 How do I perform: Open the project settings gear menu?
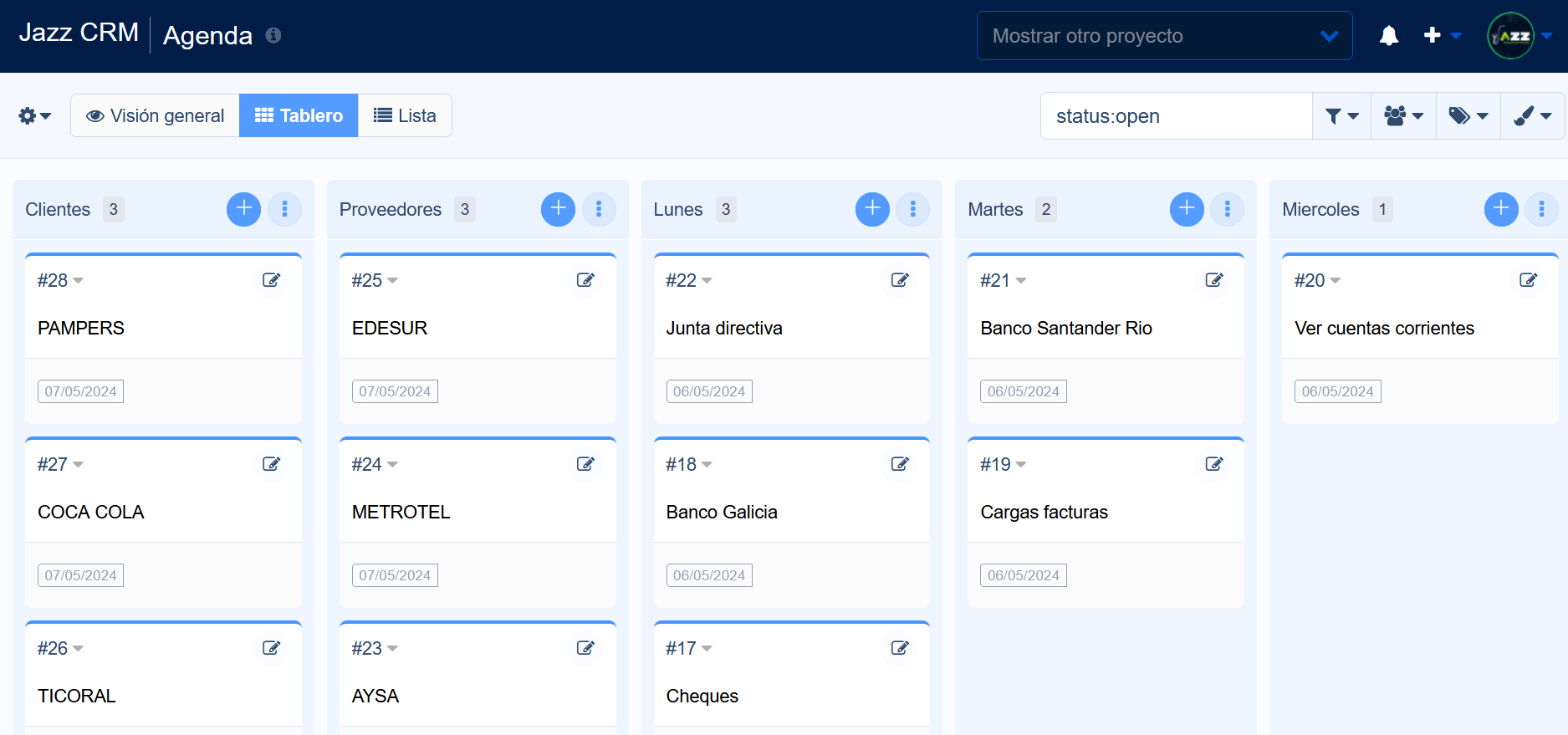click(x=35, y=115)
